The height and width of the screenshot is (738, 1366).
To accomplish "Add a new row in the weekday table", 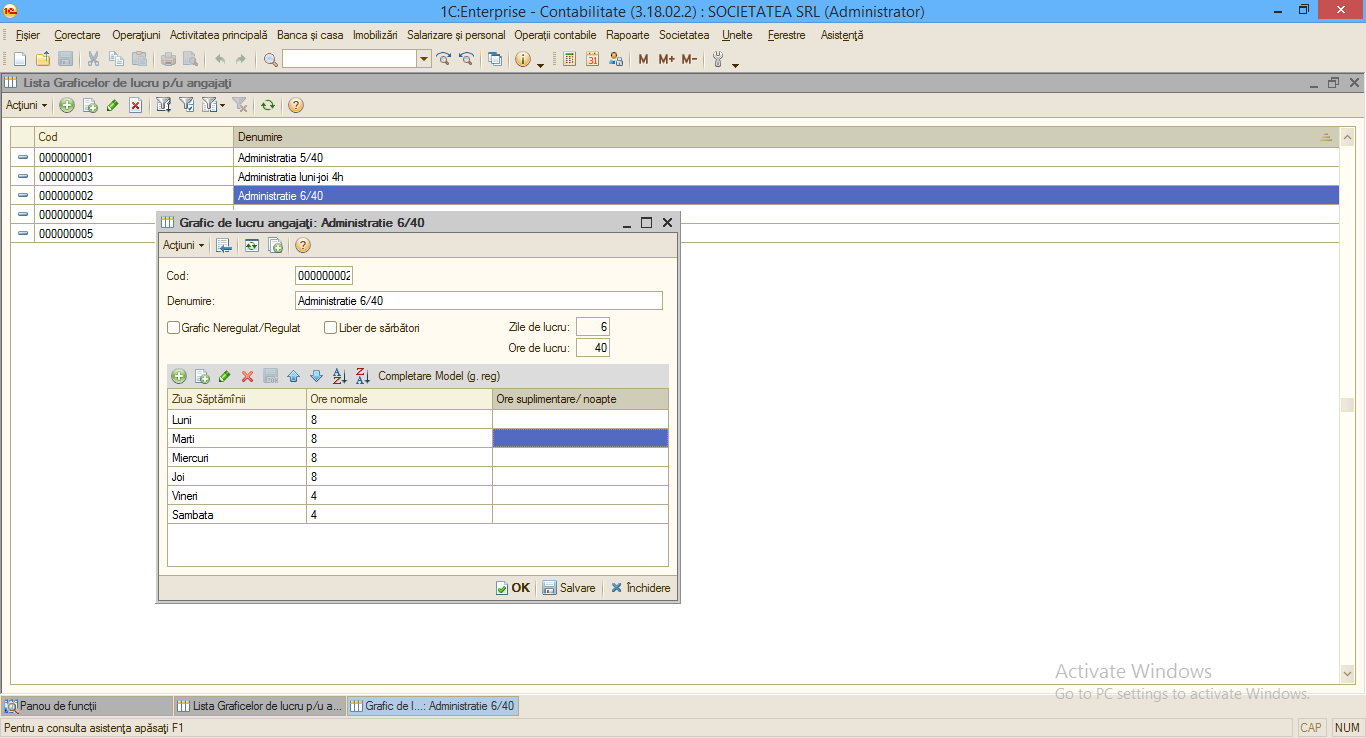I will pyautogui.click(x=179, y=376).
